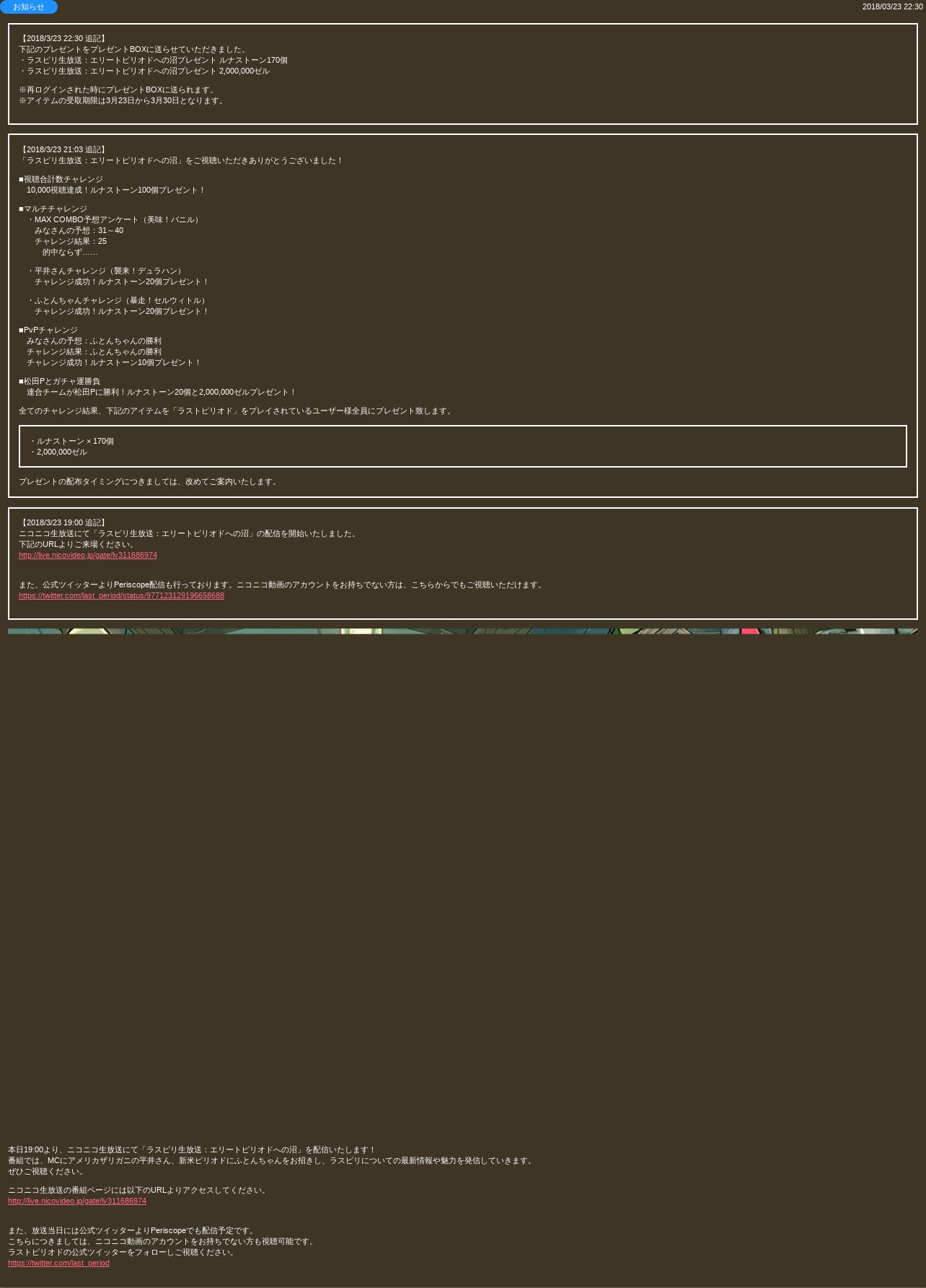This screenshot has width=926, height=1288.
Task: Click the チャレンジ結果：25 line
Action: click(x=71, y=241)
